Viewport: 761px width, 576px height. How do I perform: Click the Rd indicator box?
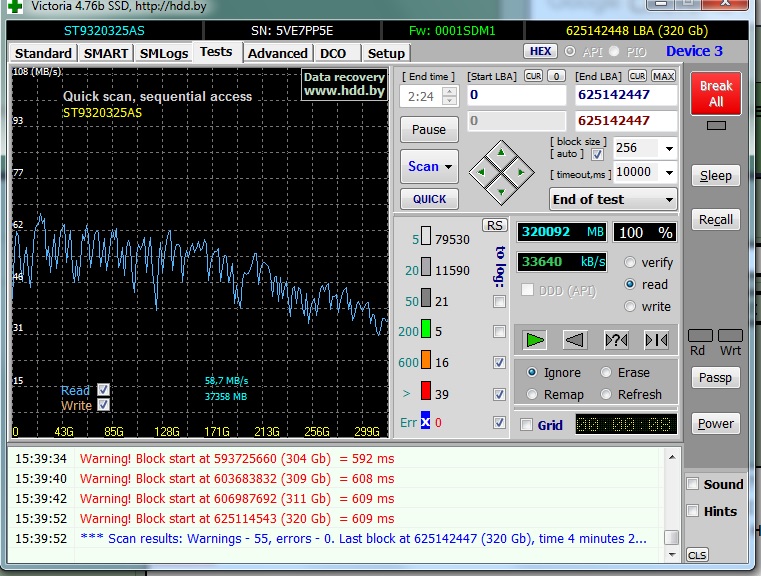[x=700, y=335]
